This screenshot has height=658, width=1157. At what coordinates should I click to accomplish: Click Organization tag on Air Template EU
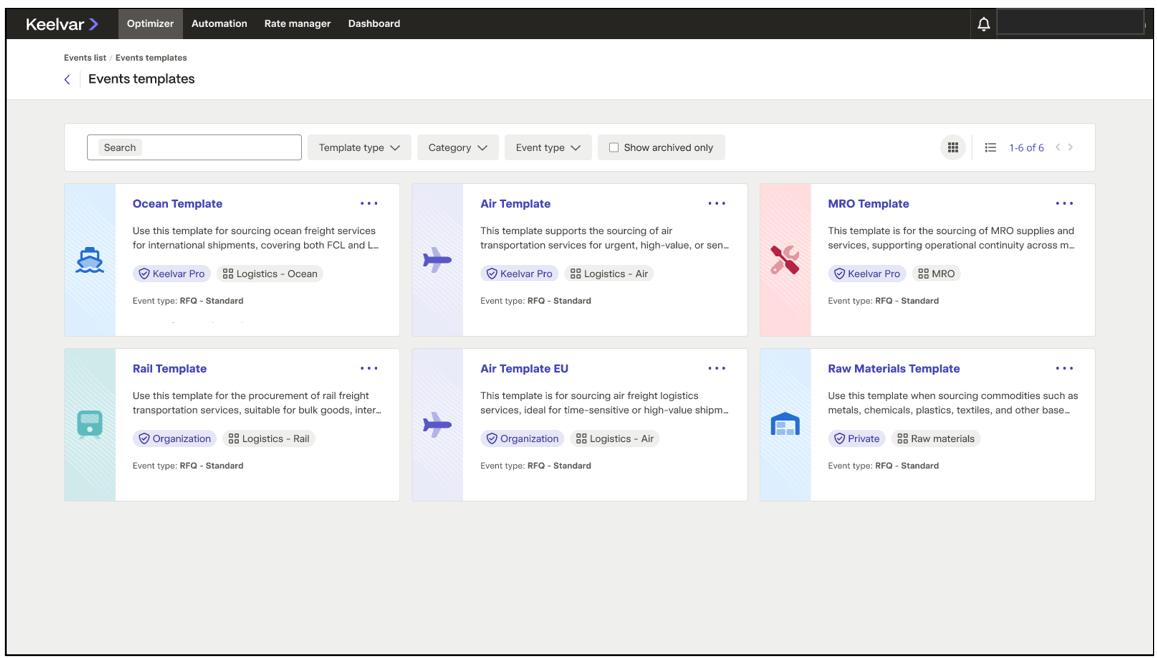click(522, 438)
